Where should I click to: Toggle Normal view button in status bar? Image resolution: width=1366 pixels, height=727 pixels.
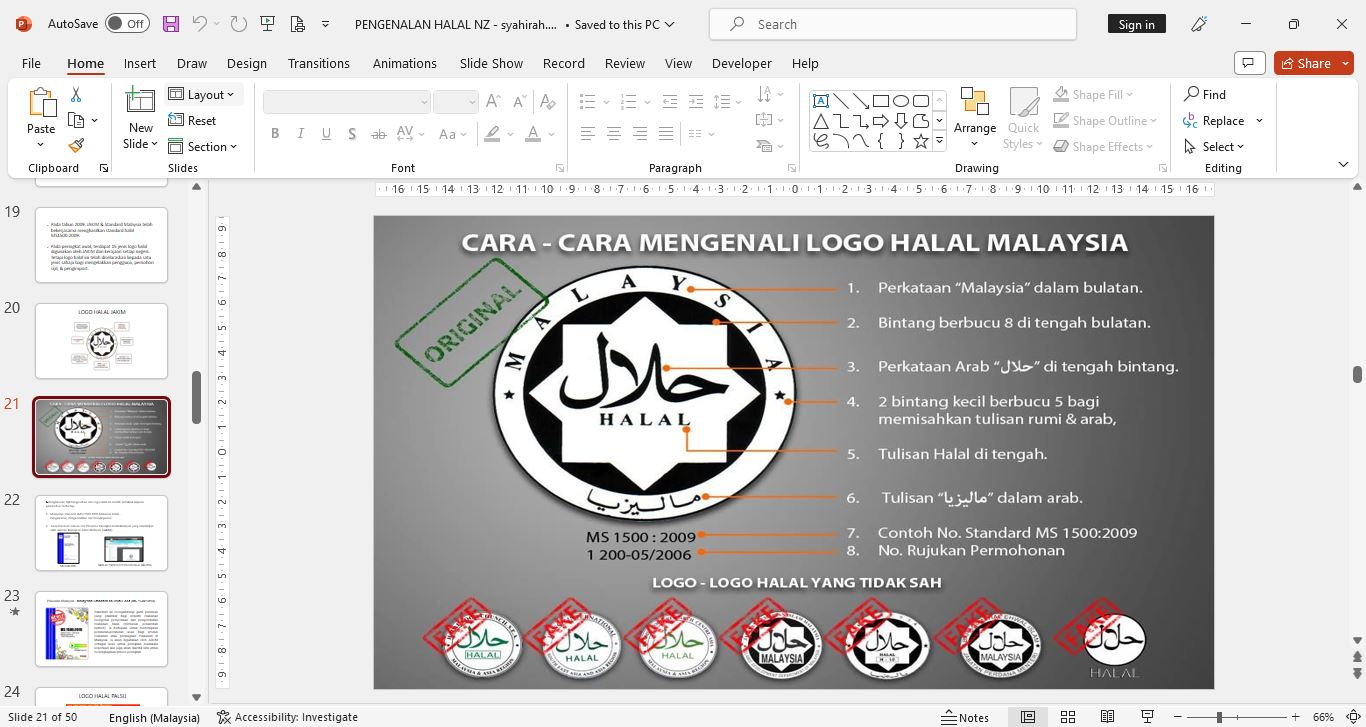point(1027,717)
